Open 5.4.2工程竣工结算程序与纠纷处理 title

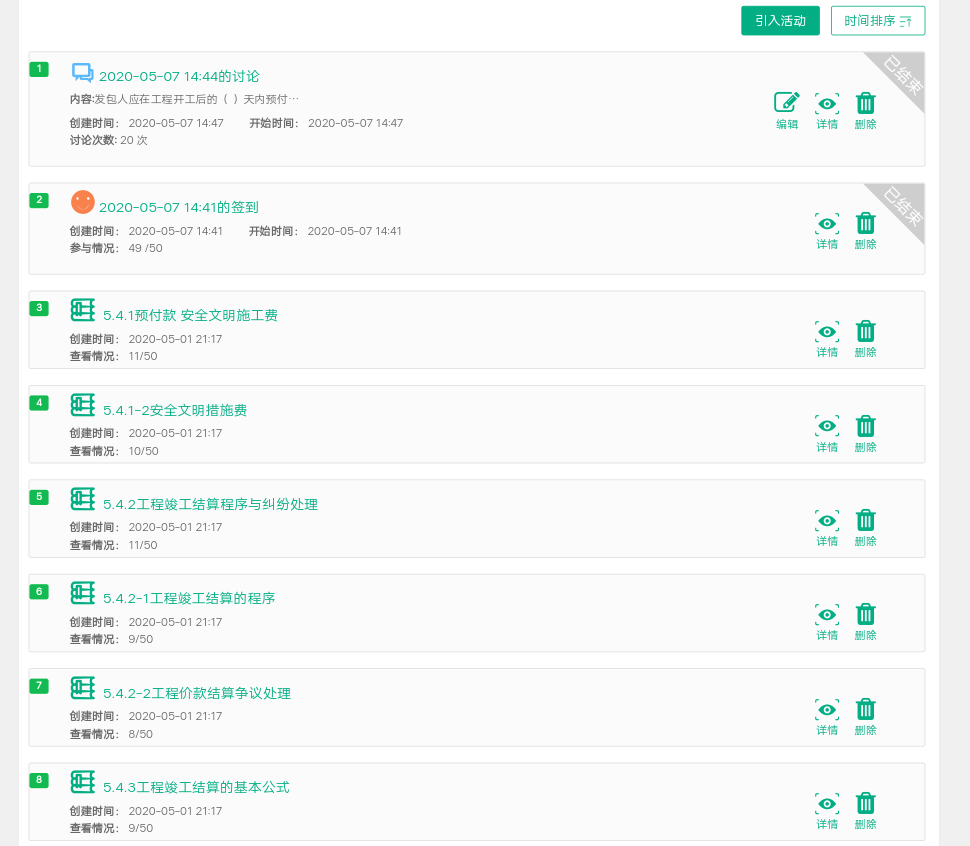(210, 505)
